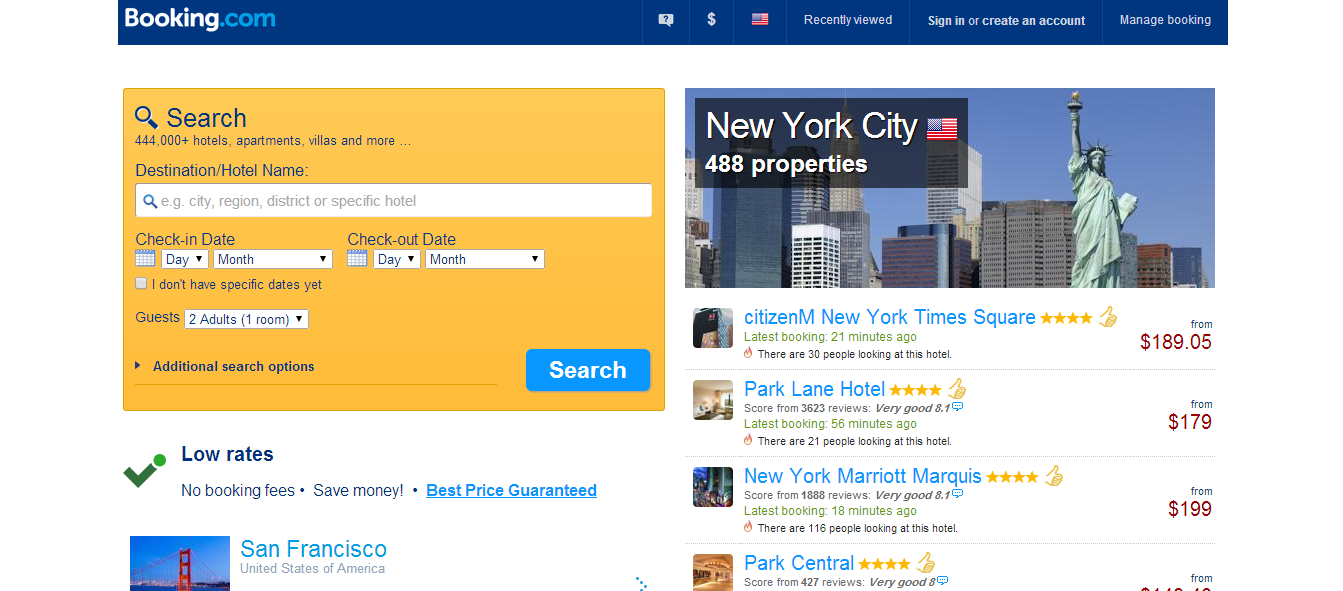Click the Golden Gate Bridge thumbnail
This screenshot has width=1343, height=591.
tap(180, 563)
